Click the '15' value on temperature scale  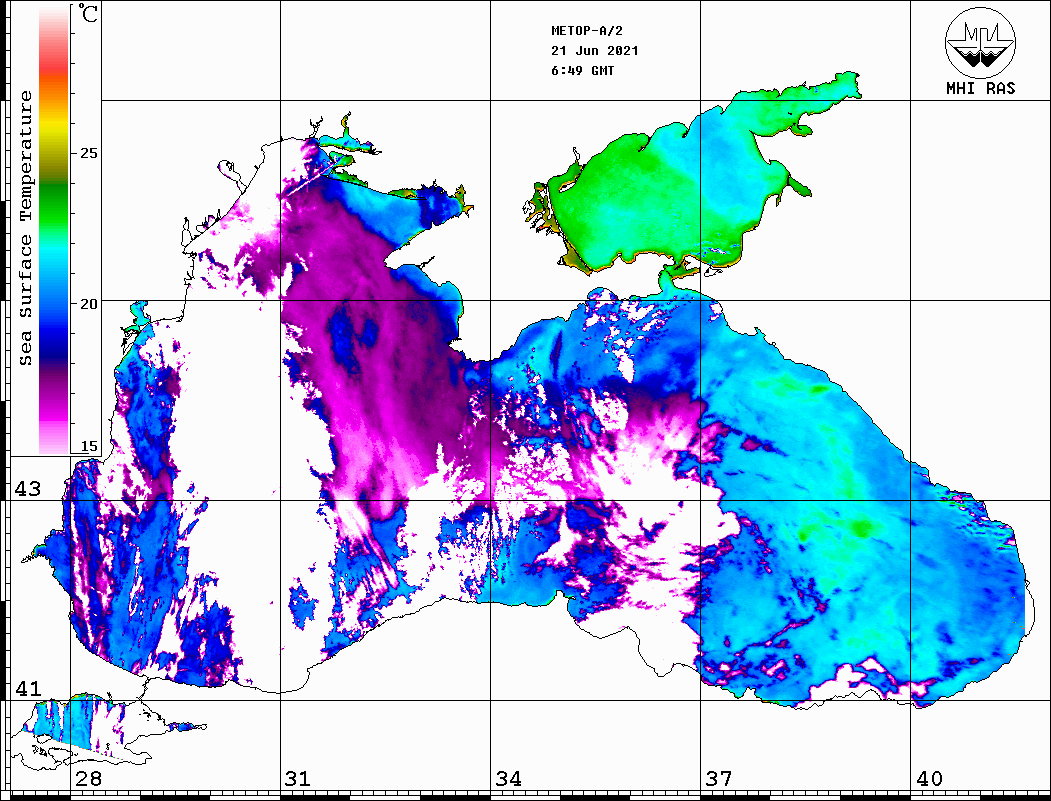pos(88,446)
